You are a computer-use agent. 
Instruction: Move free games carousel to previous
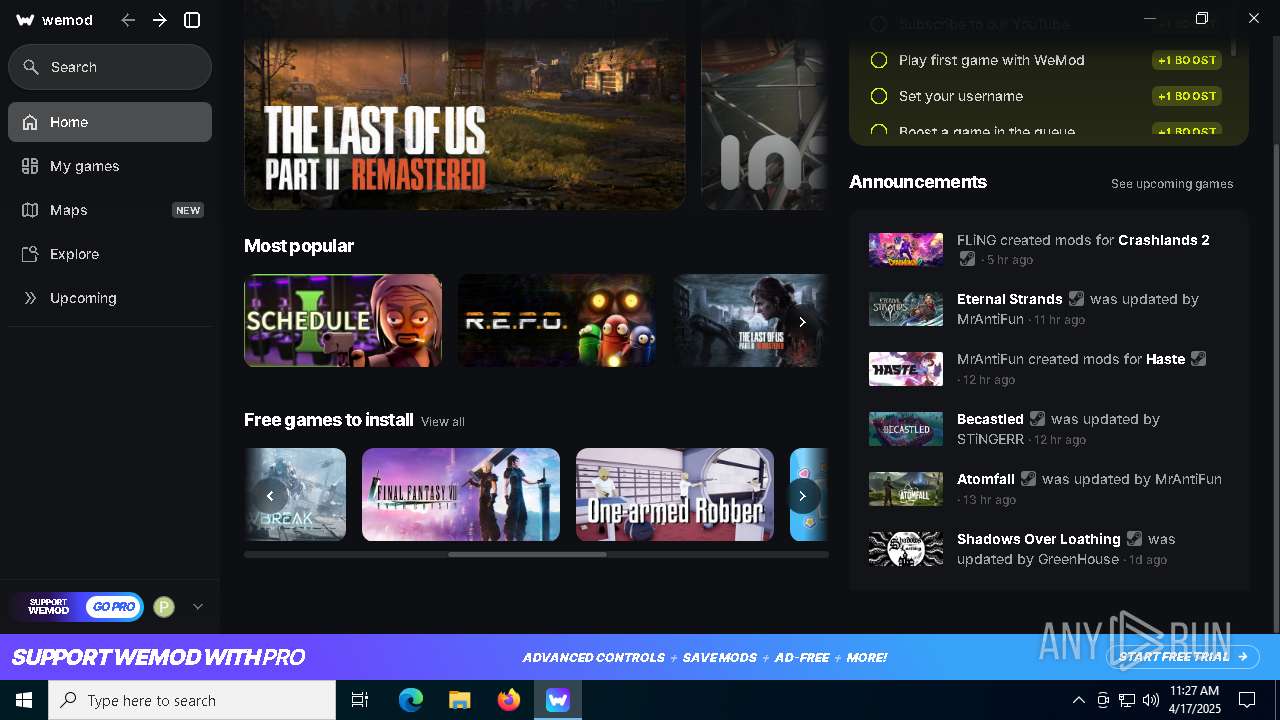270,496
